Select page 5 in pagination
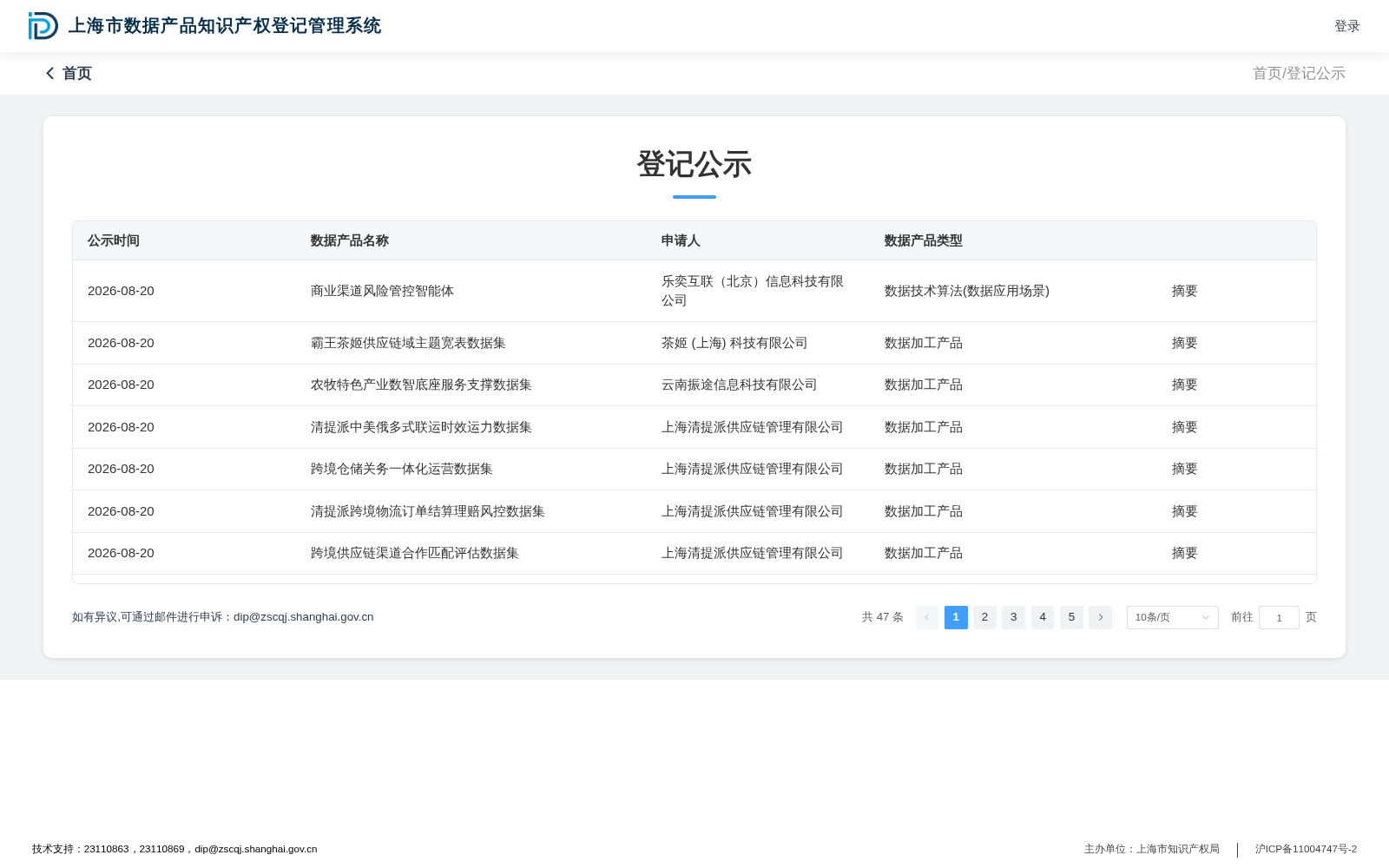Viewport: 1389px width, 868px height. [1071, 617]
